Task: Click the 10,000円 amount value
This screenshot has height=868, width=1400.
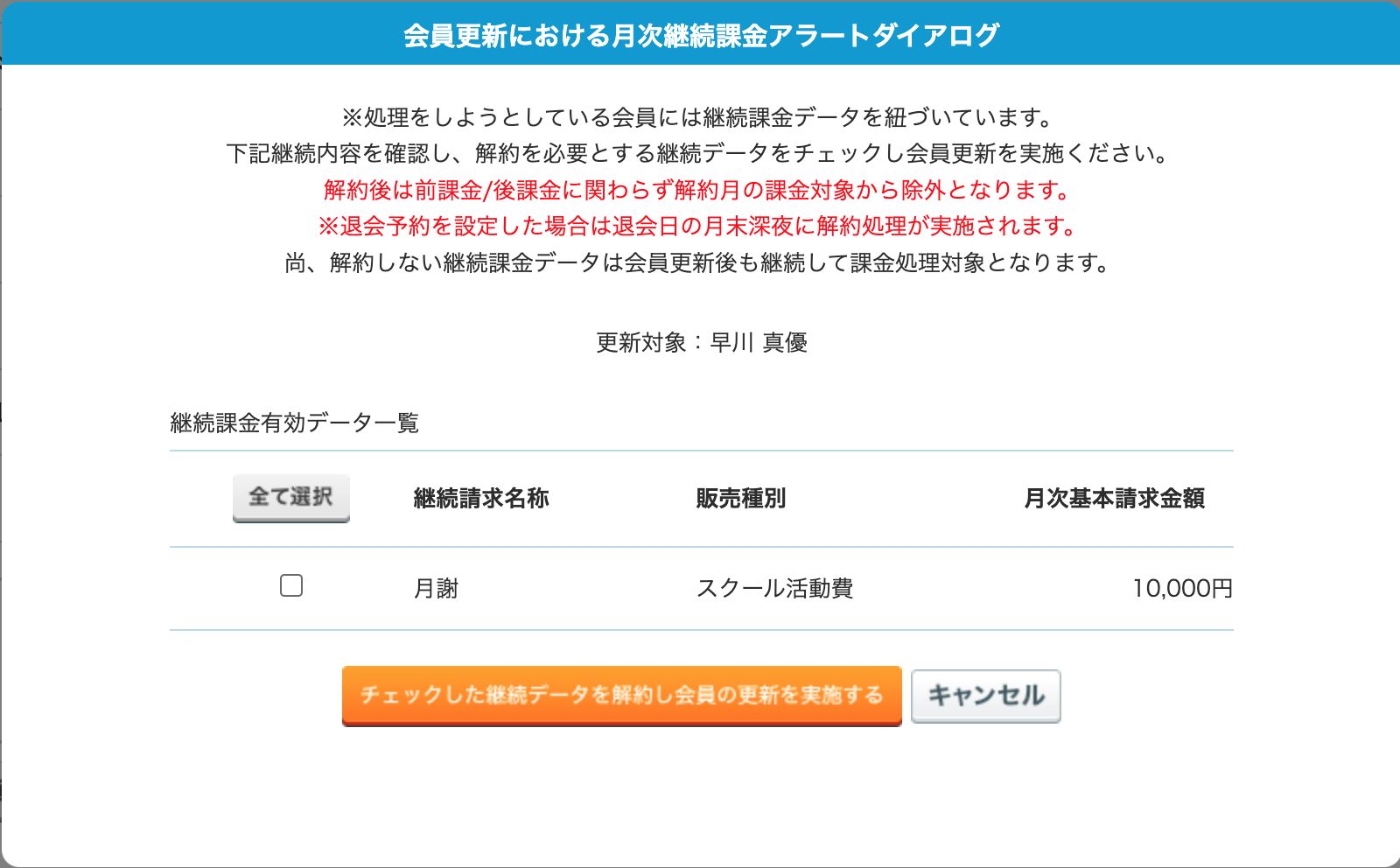Action: (x=1183, y=589)
